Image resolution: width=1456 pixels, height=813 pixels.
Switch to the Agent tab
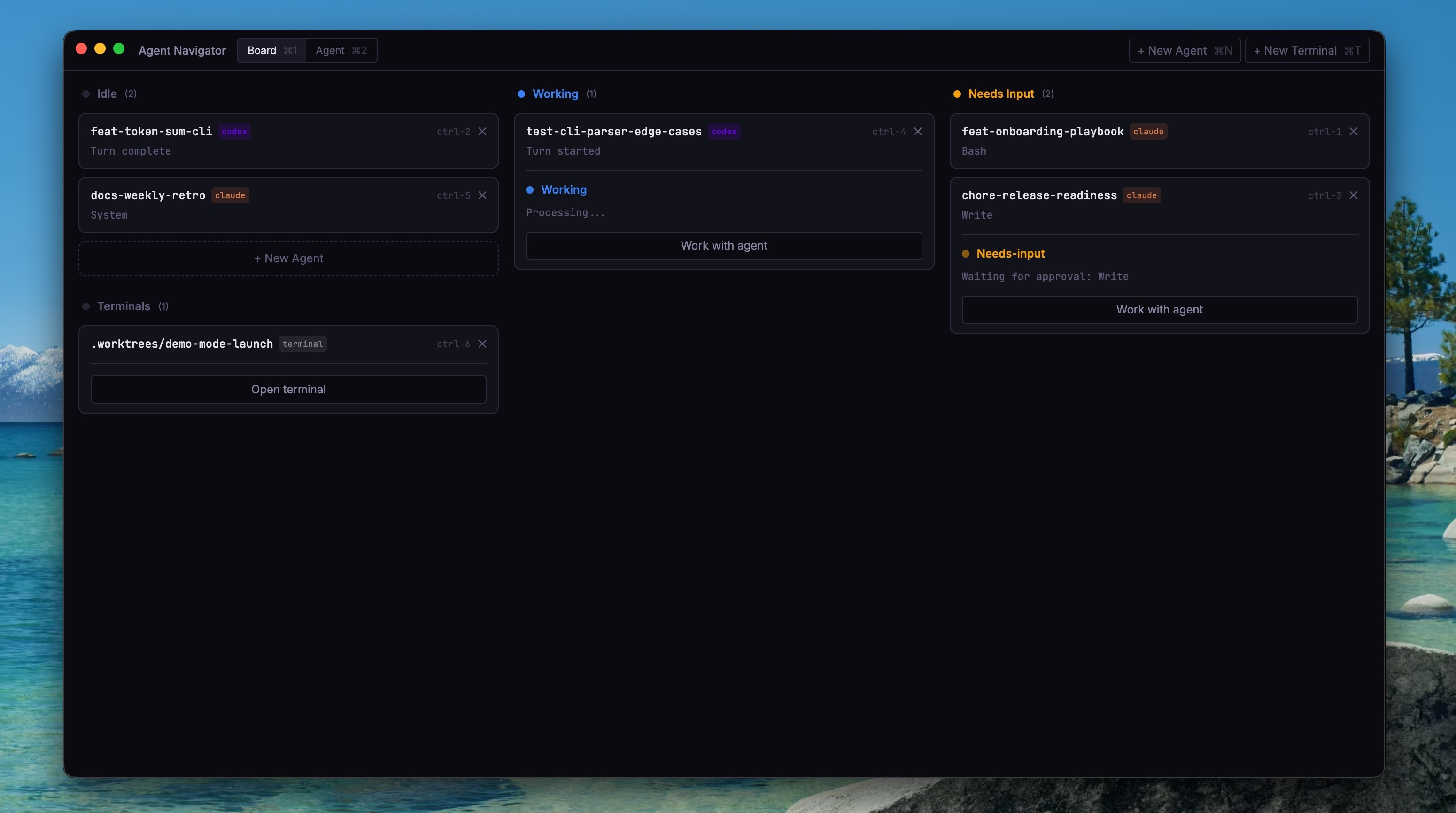(x=341, y=50)
